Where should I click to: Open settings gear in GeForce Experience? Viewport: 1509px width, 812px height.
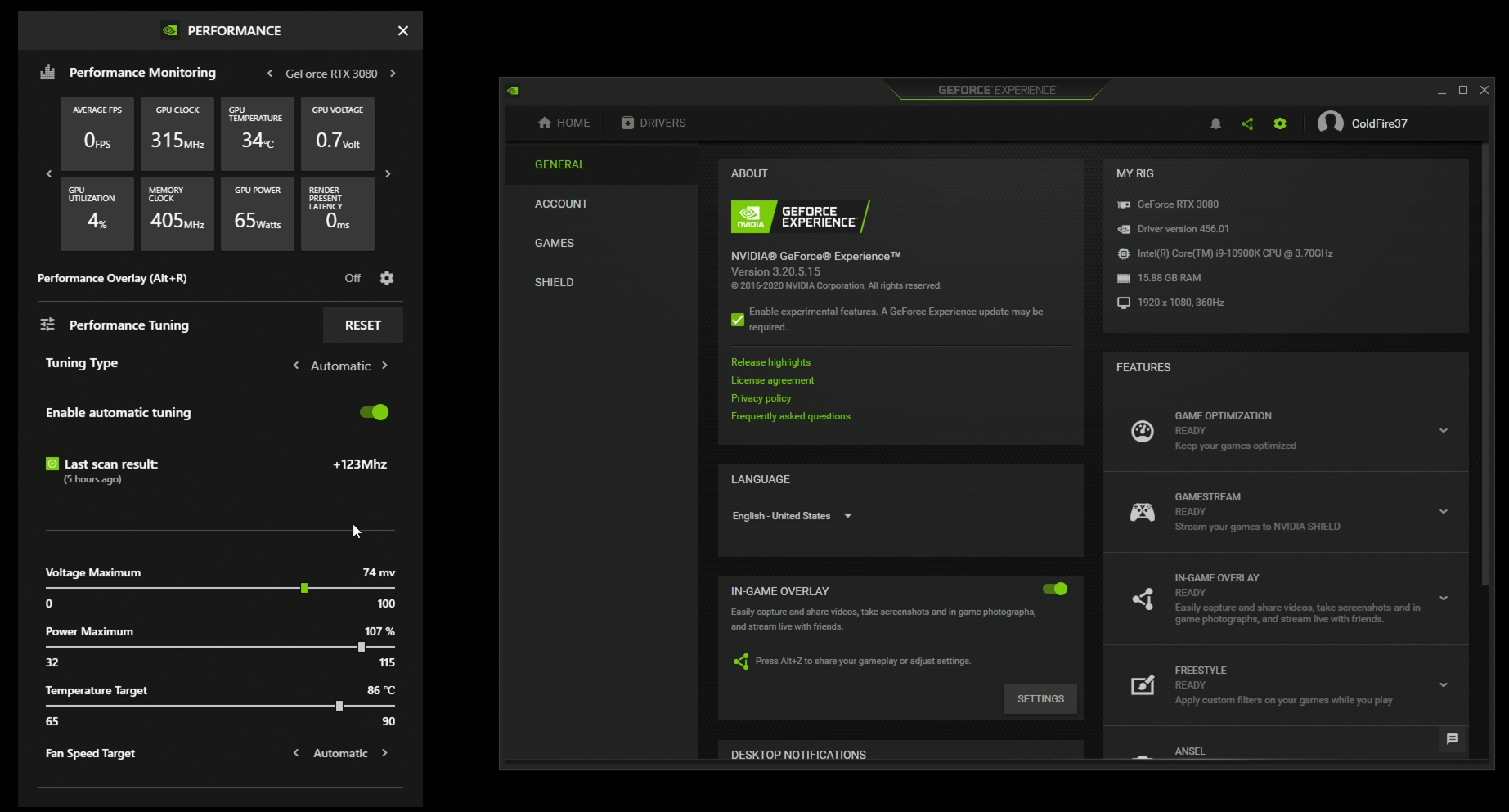pos(1280,123)
